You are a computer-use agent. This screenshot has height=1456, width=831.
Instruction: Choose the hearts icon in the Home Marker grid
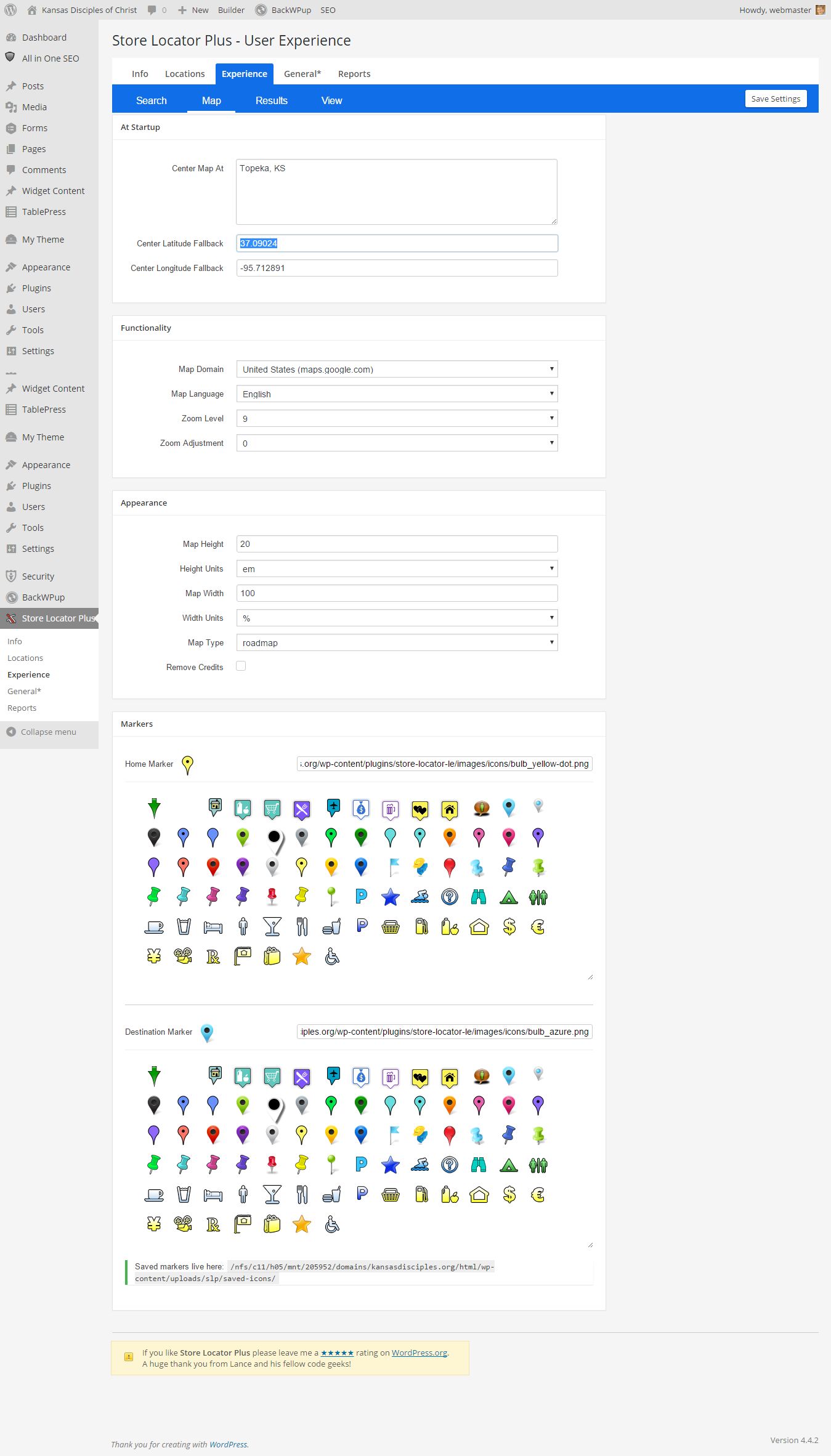coord(420,809)
